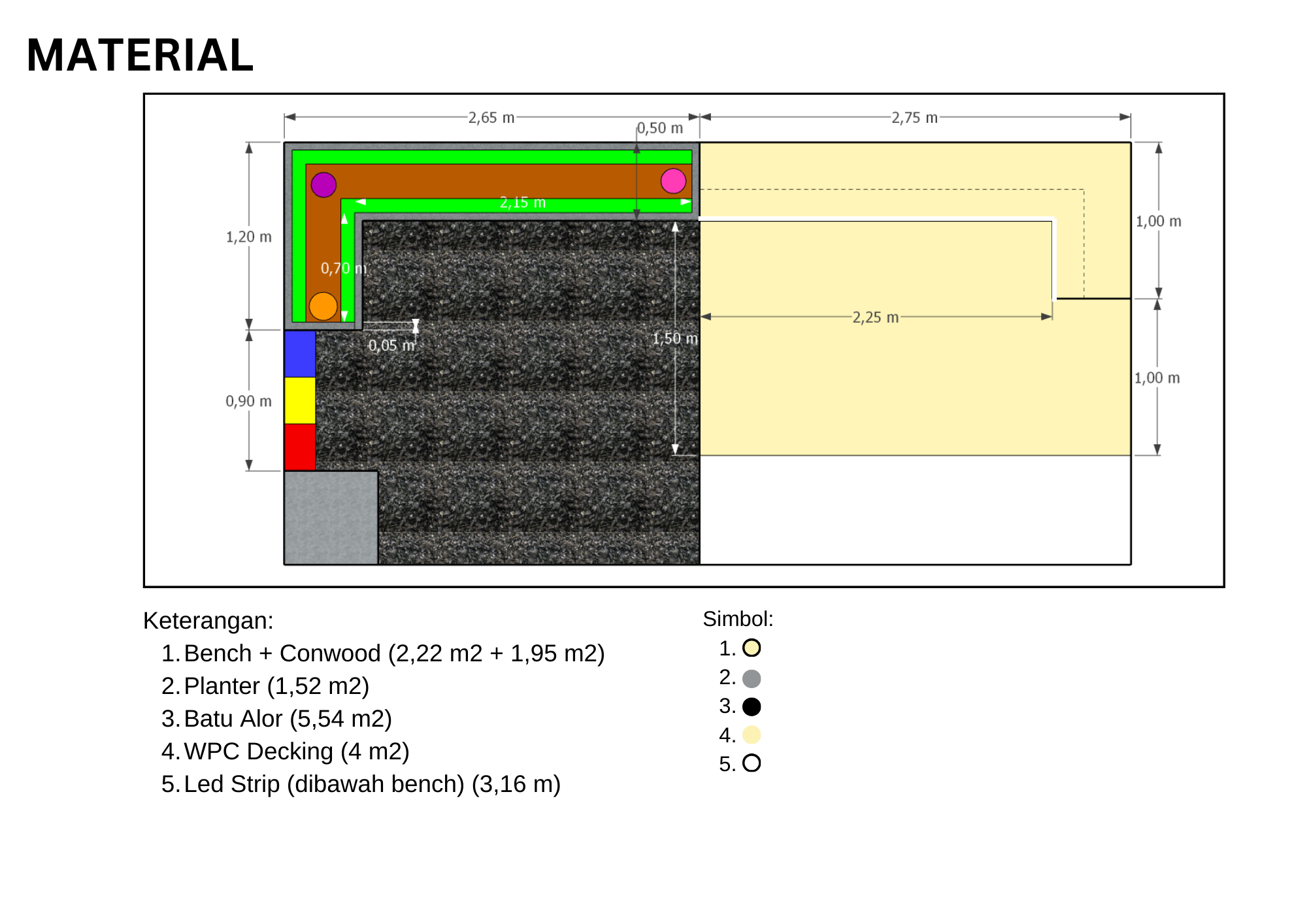
Task: Click the Keterangan heading text
Action: [x=208, y=621]
